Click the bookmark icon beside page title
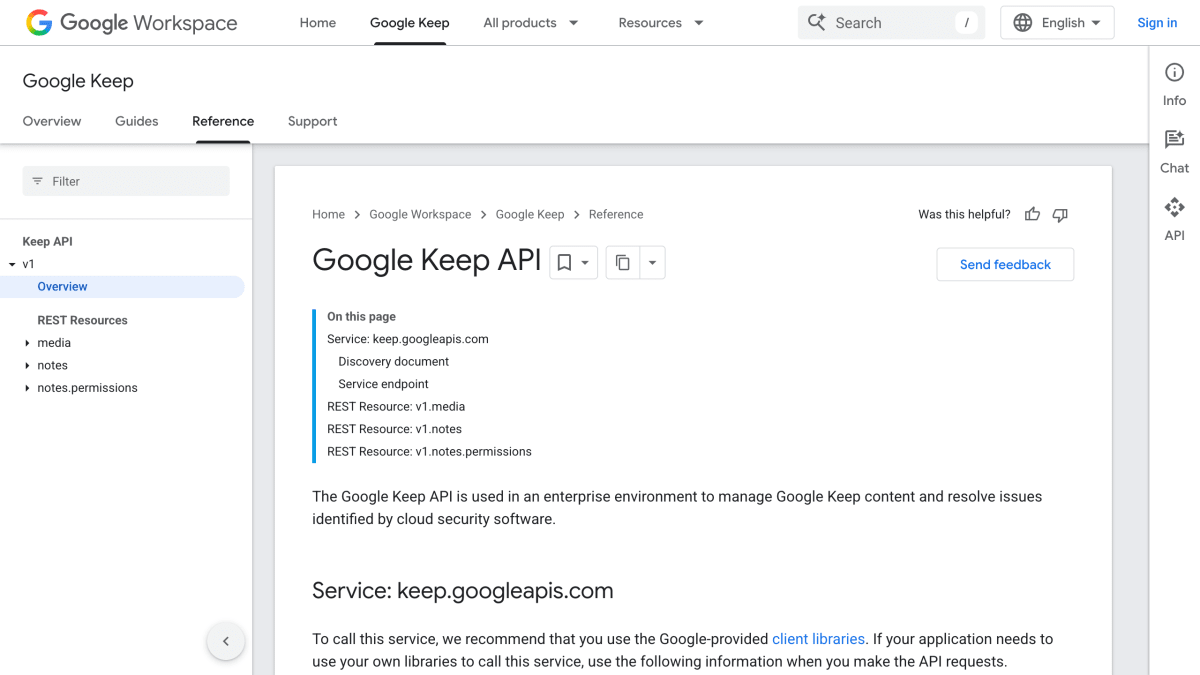The image size is (1200, 675). point(564,262)
